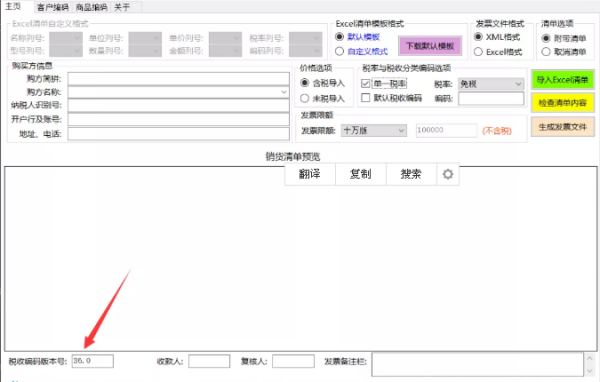Click 复制 in the popup toolbar
The width and height of the screenshot is (600, 382).
(x=360, y=174)
